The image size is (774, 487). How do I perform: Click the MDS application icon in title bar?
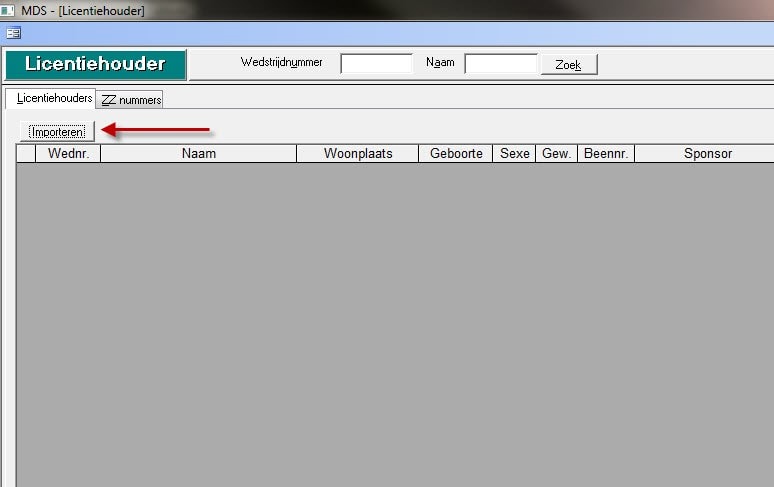click(10, 10)
